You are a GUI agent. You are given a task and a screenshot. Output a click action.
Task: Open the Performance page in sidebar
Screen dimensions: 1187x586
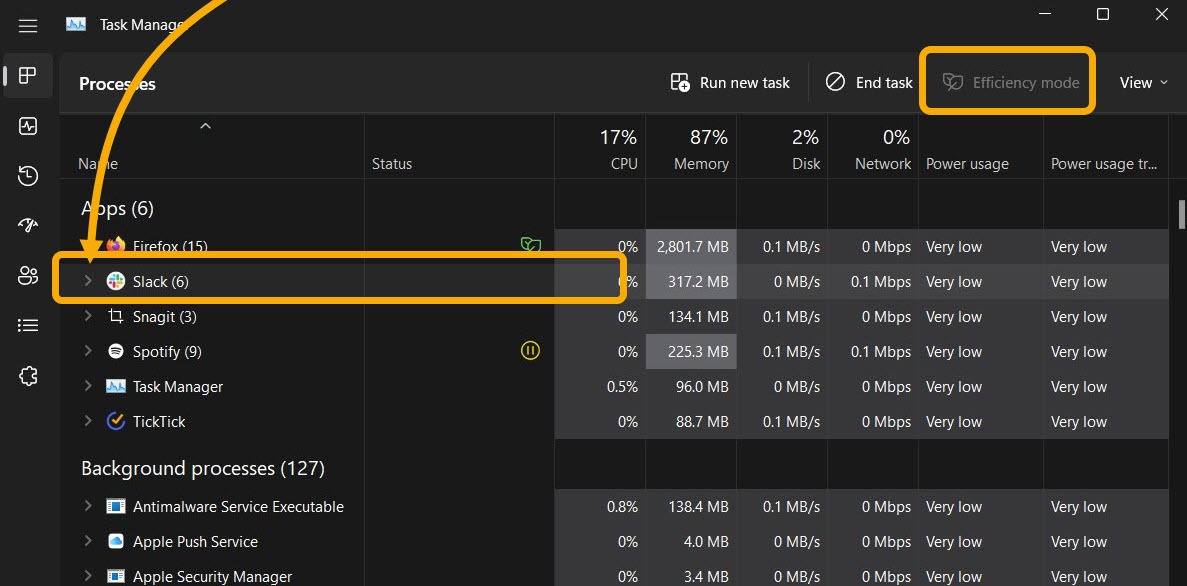click(28, 126)
